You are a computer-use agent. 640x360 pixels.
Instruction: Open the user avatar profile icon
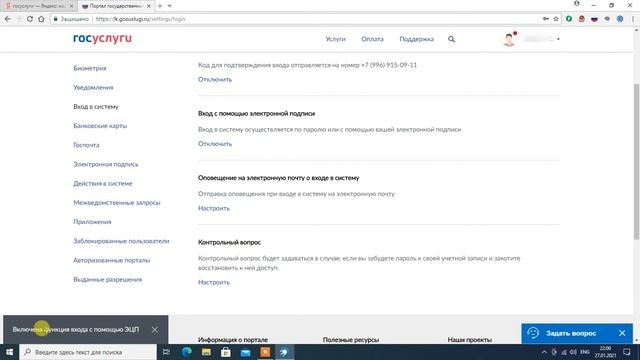click(509, 40)
